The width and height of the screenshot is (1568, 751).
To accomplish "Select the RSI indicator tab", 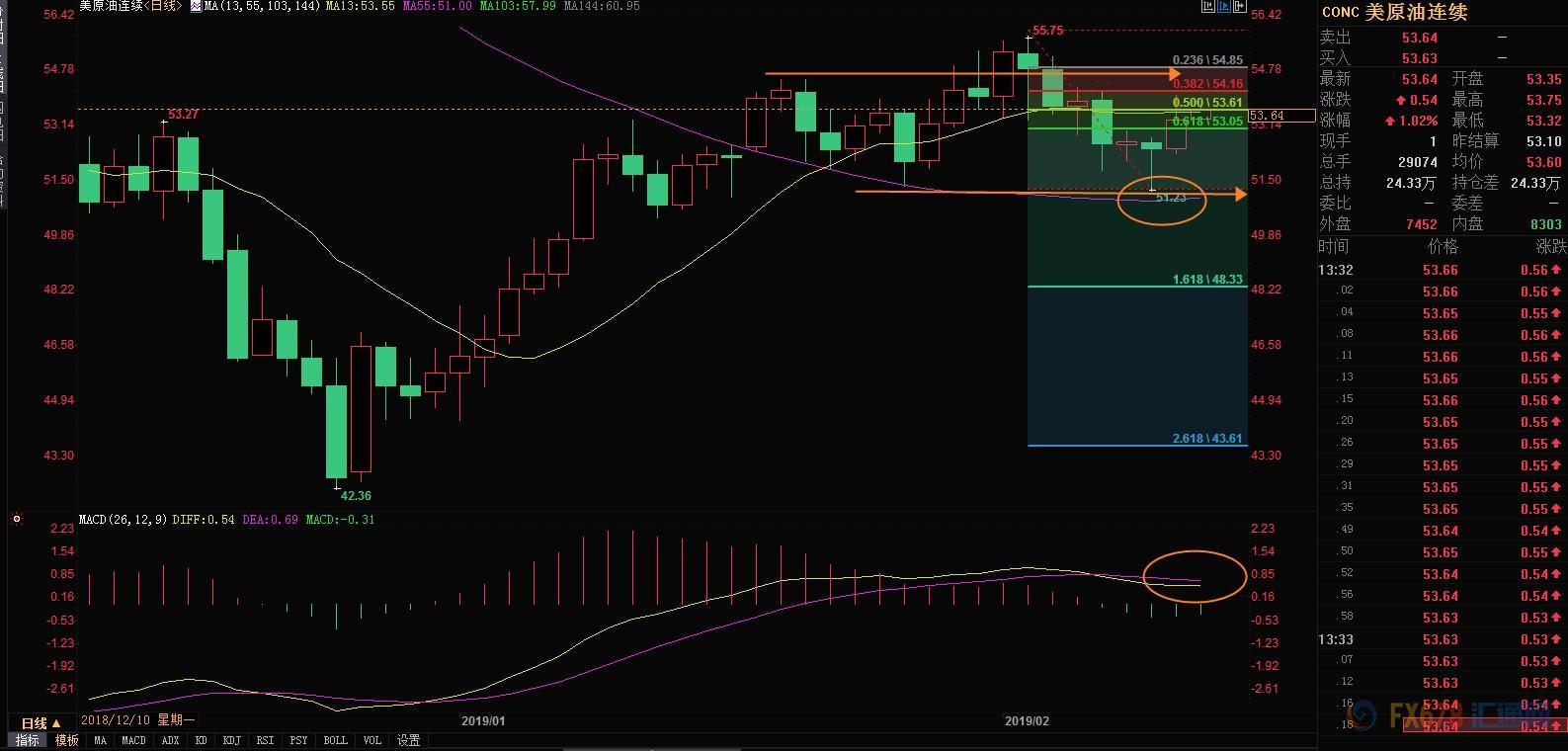I will click(x=265, y=740).
